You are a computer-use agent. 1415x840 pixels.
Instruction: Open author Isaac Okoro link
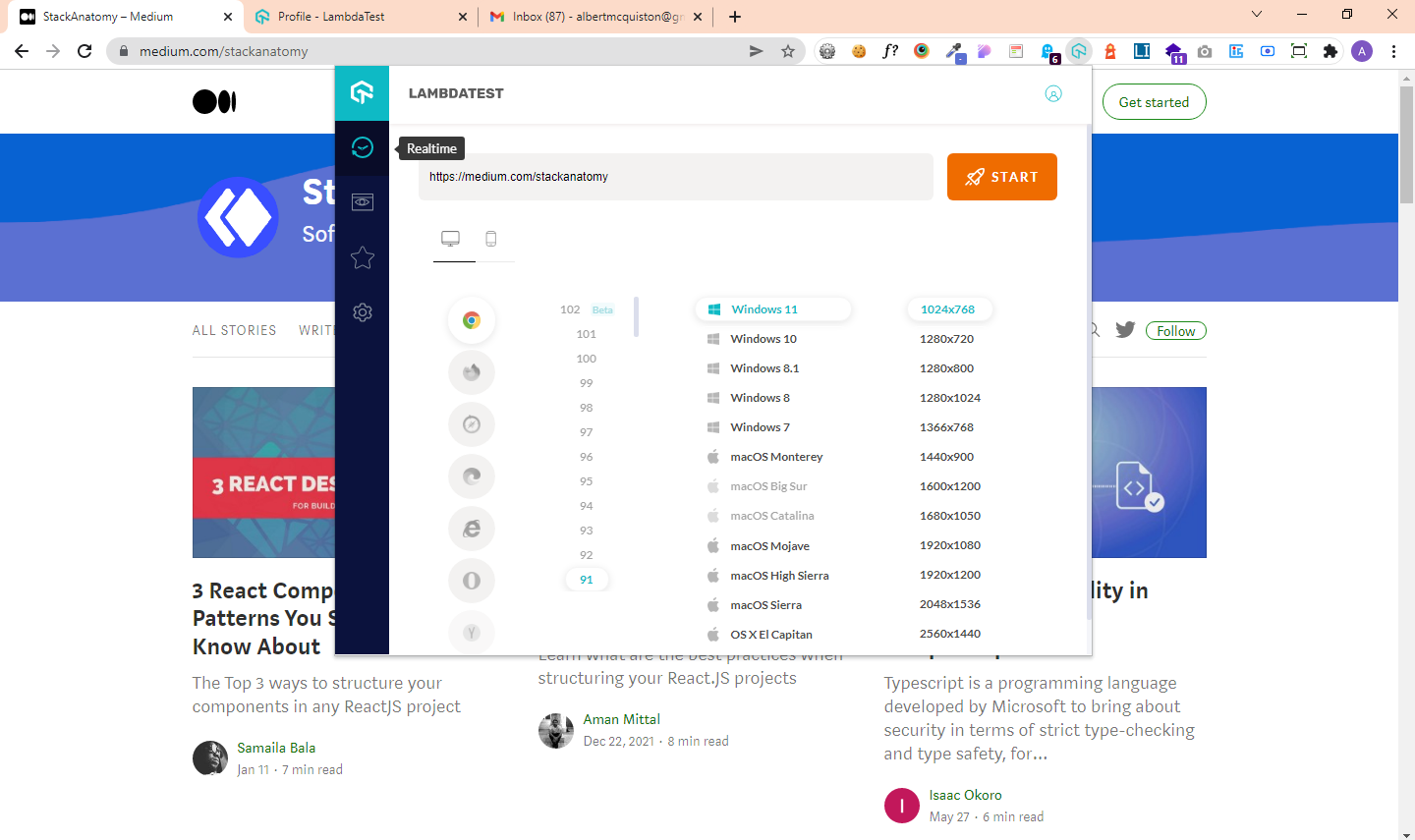[966, 795]
